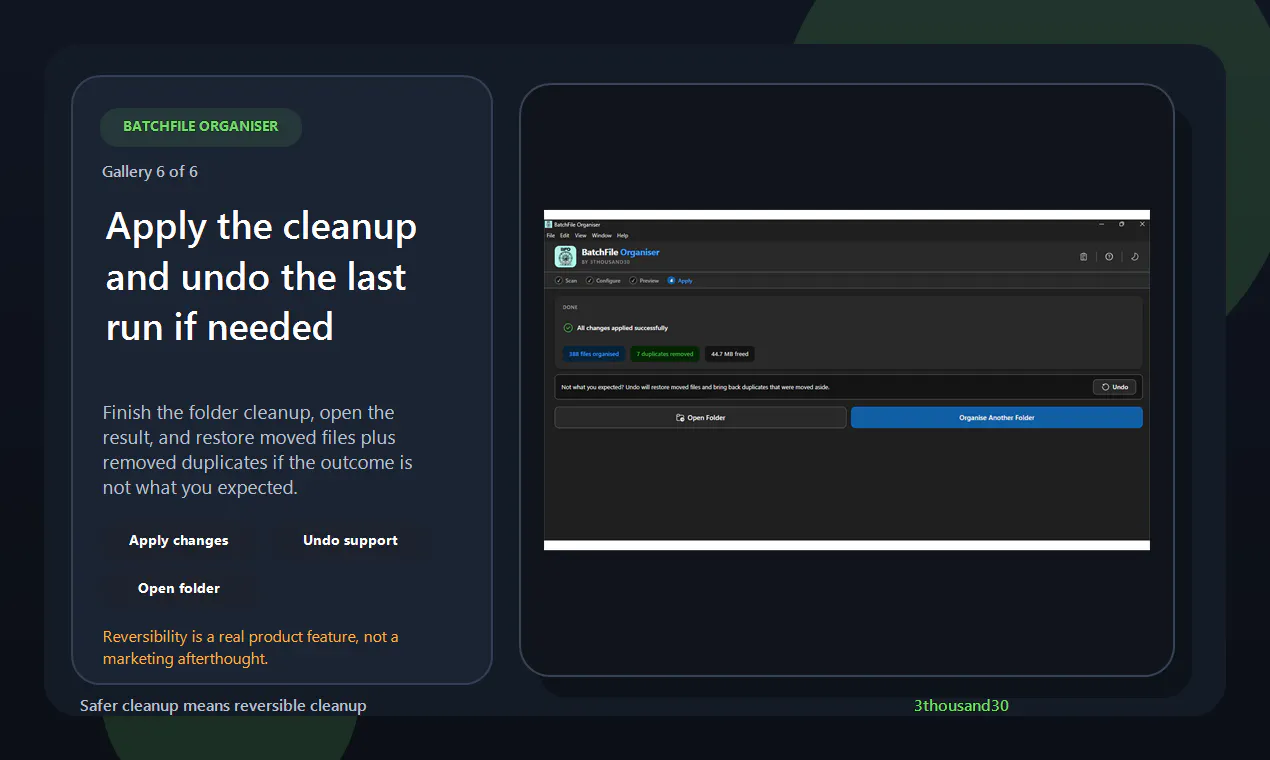1270x760 pixels.
Task: Minimize the BatchFile Organiser window
Action: point(1101,224)
